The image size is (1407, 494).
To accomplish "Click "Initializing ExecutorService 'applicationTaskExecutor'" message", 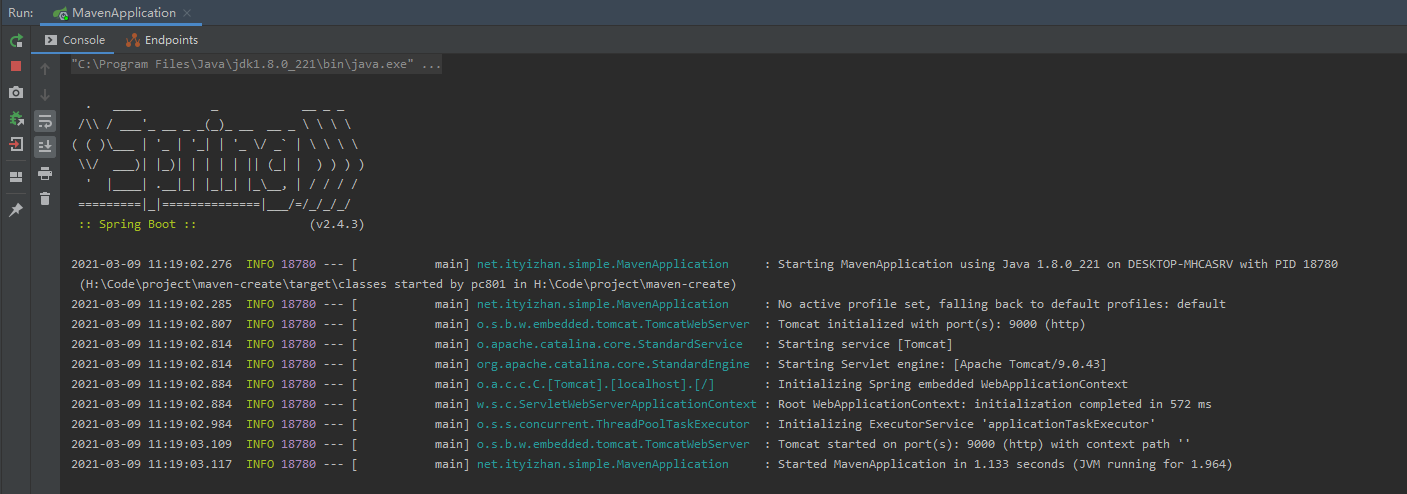I will [967, 424].
